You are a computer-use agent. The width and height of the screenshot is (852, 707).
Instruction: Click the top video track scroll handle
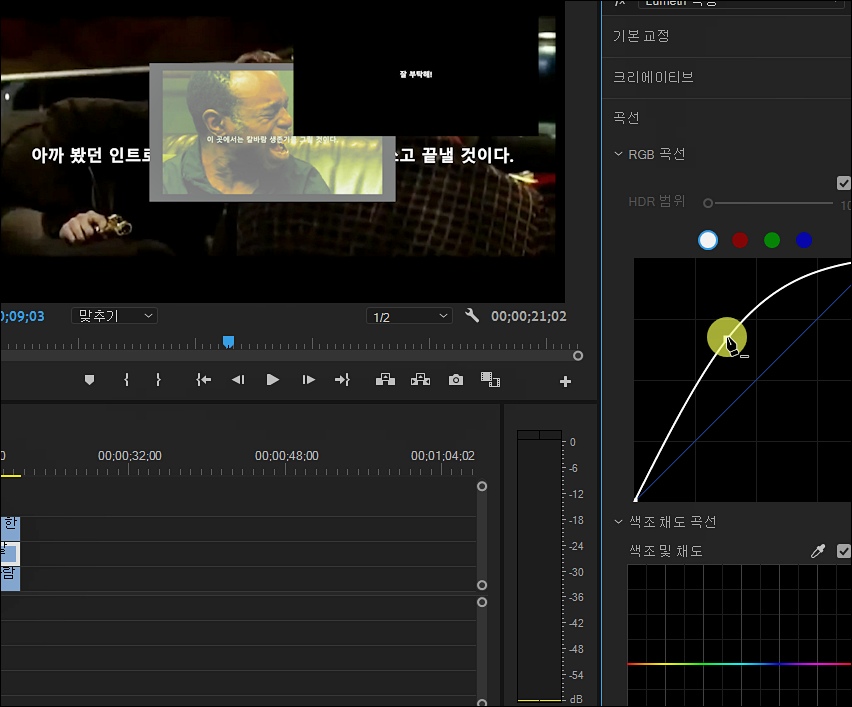pyautogui.click(x=482, y=486)
